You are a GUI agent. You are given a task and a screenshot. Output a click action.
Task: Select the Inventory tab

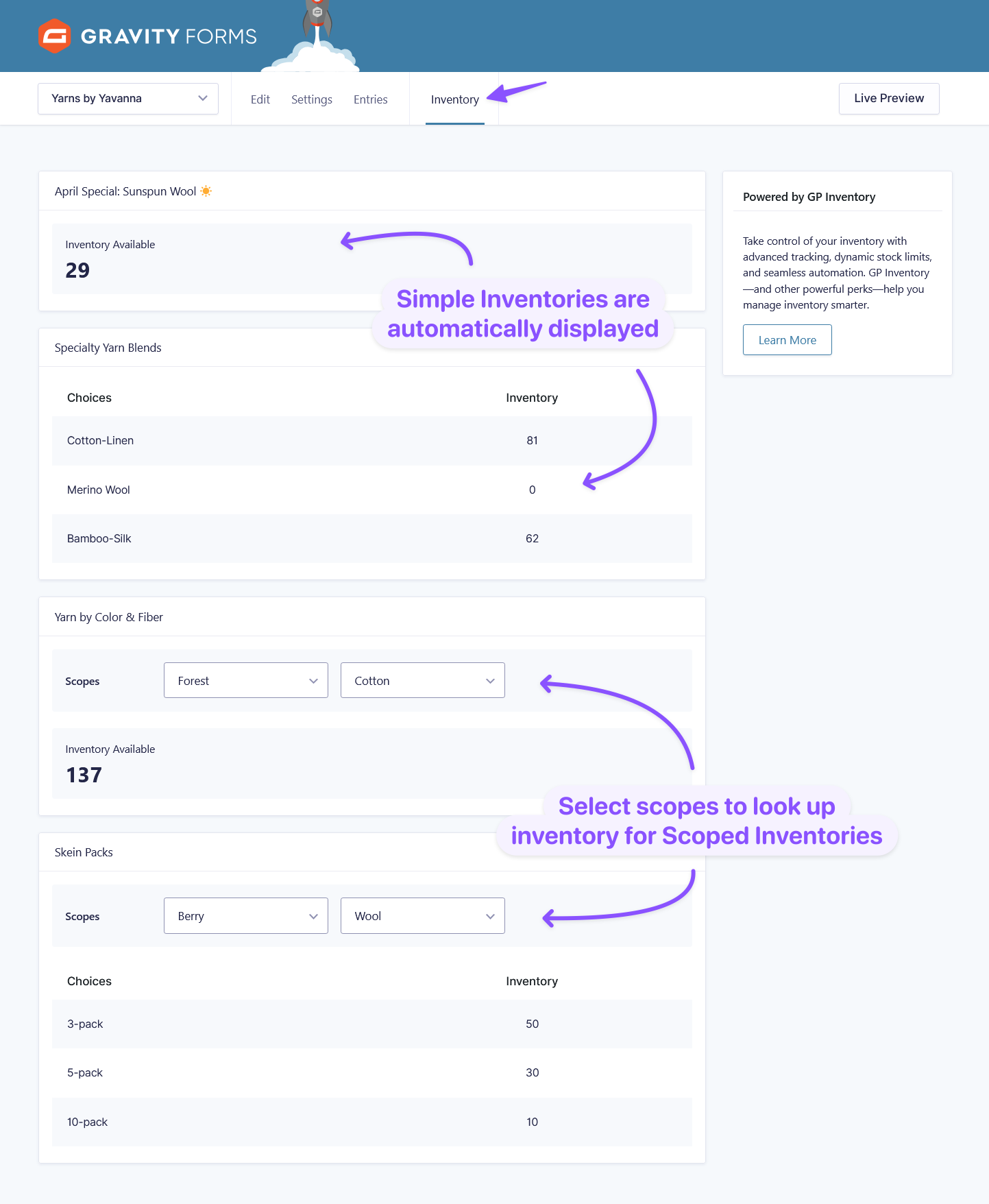[455, 99]
